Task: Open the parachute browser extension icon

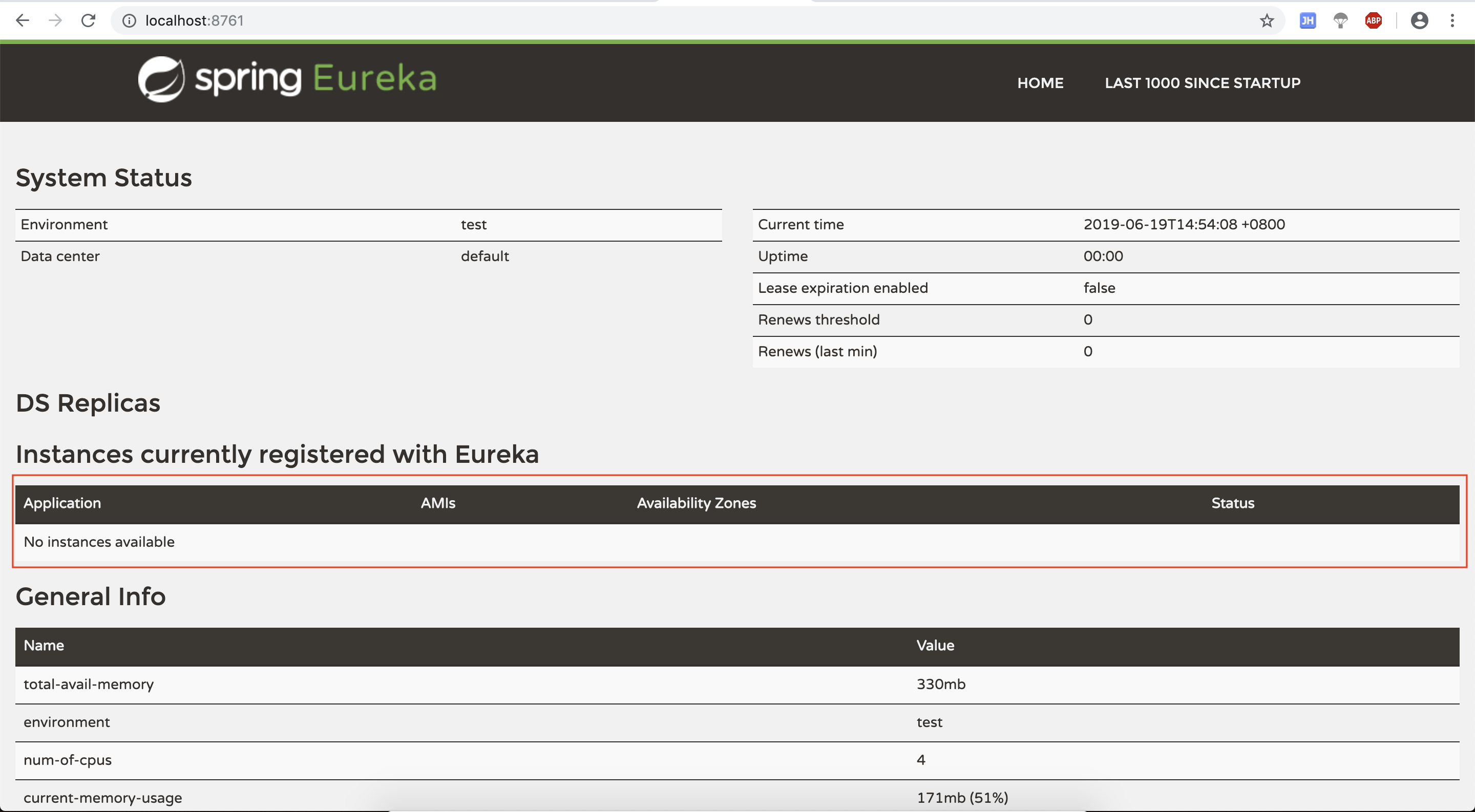Action: [1340, 21]
